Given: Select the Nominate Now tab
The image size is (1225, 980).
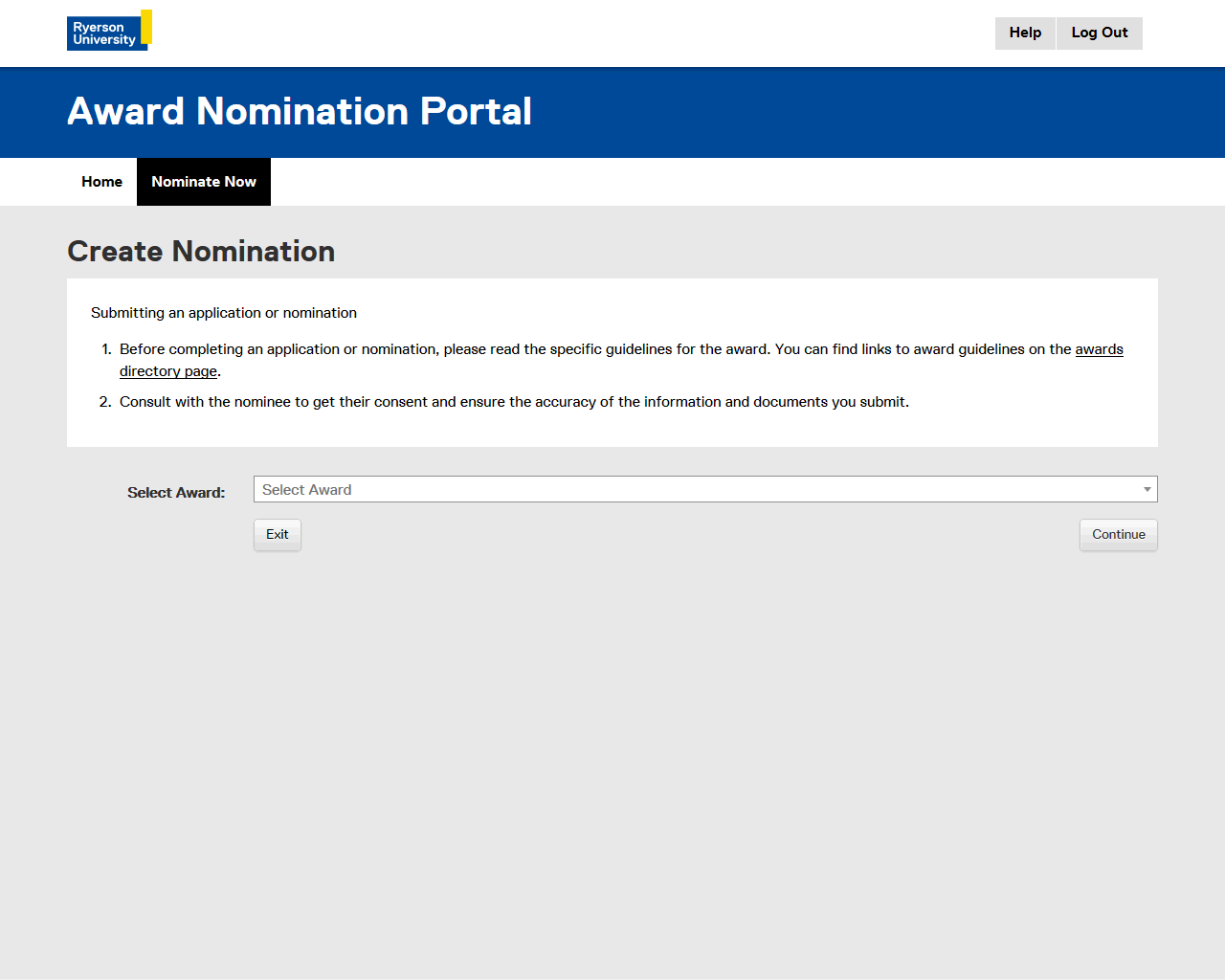Looking at the screenshot, I should point(204,182).
